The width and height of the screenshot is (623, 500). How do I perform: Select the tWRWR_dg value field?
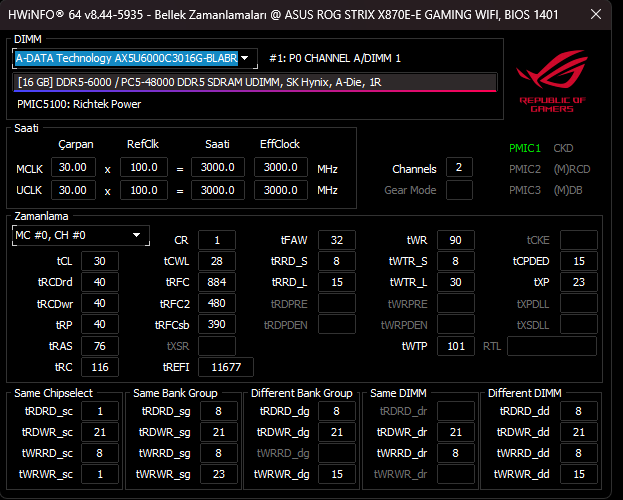(337, 474)
